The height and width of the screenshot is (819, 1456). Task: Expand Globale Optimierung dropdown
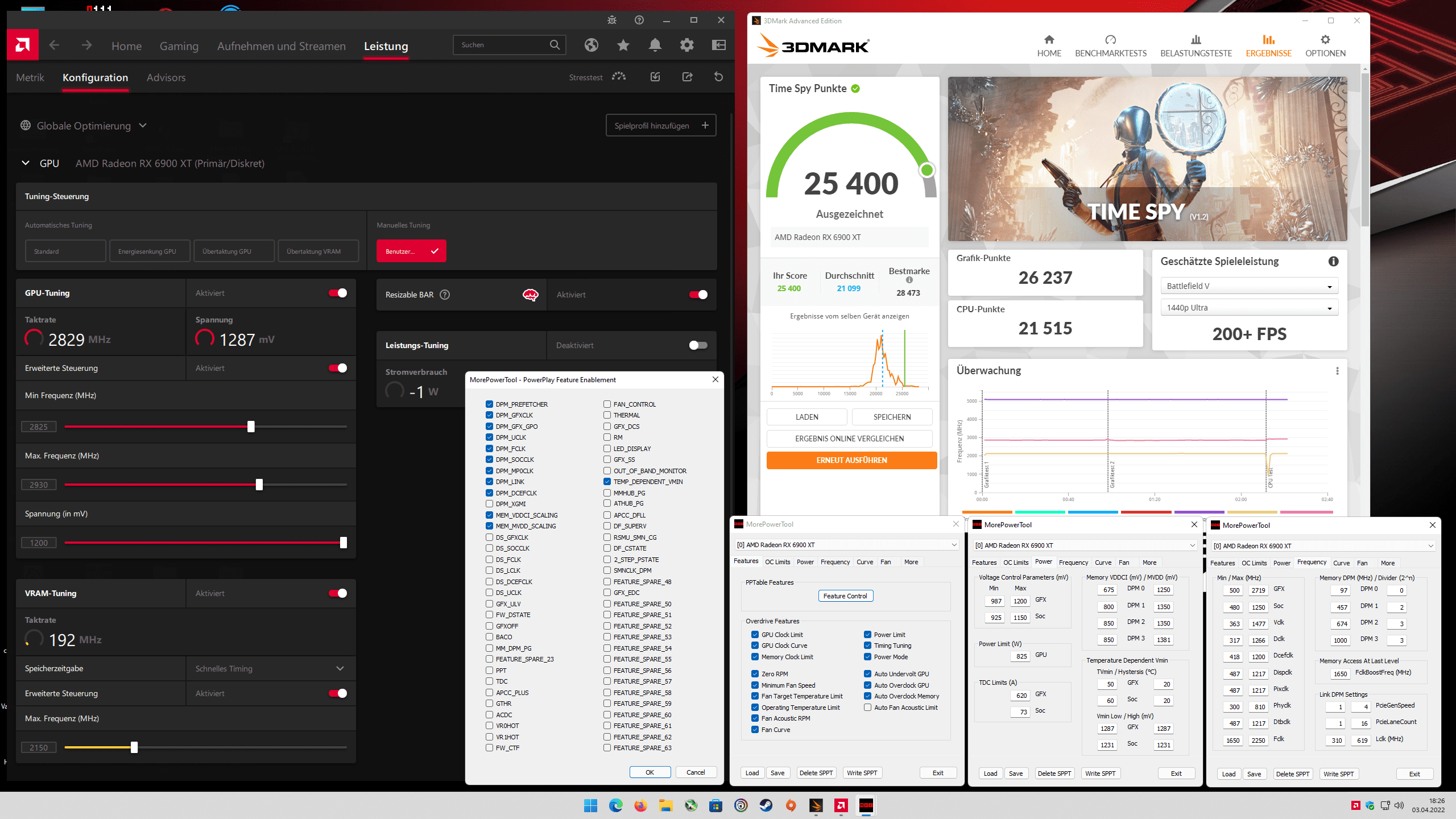pyautogui.click(x=84, y=126)
